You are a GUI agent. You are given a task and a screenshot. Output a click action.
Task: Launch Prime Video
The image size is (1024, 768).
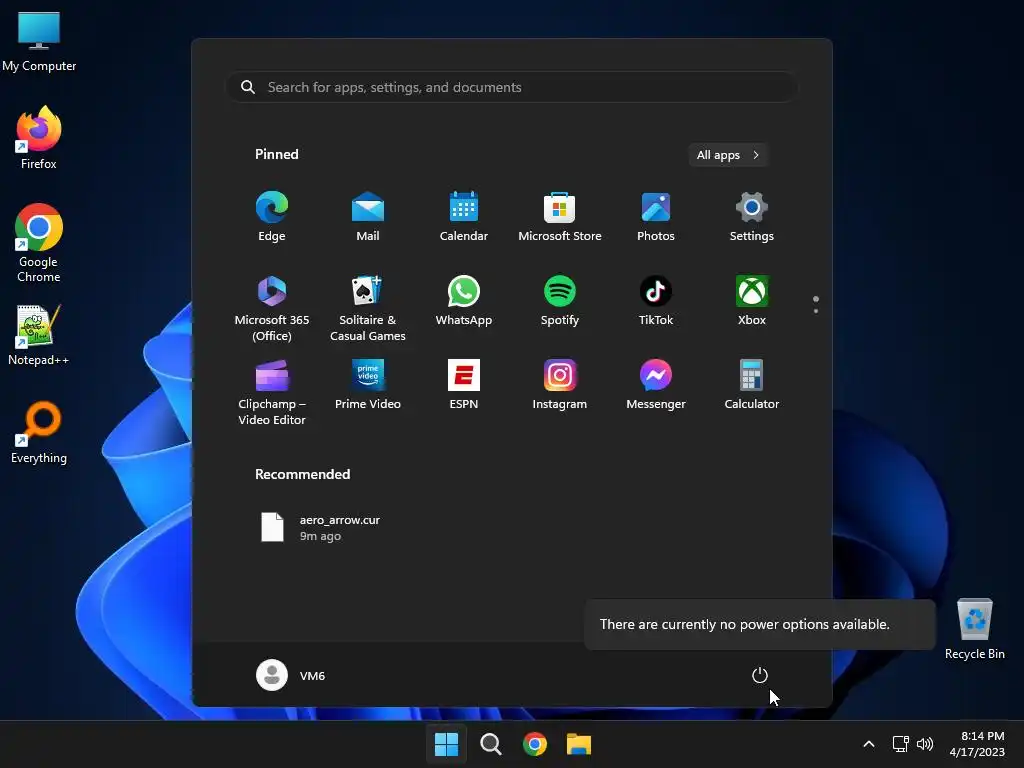click(x=368, y=385)
